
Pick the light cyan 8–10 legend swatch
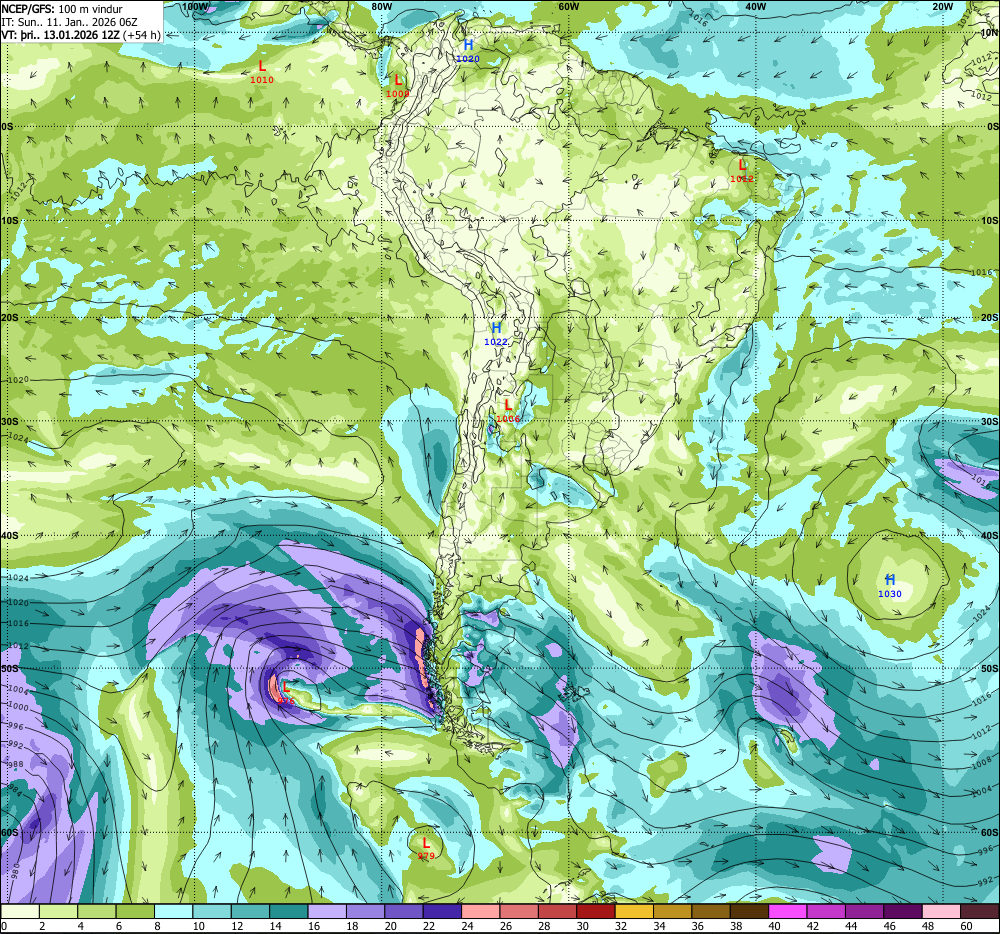(x=173, y=911)
